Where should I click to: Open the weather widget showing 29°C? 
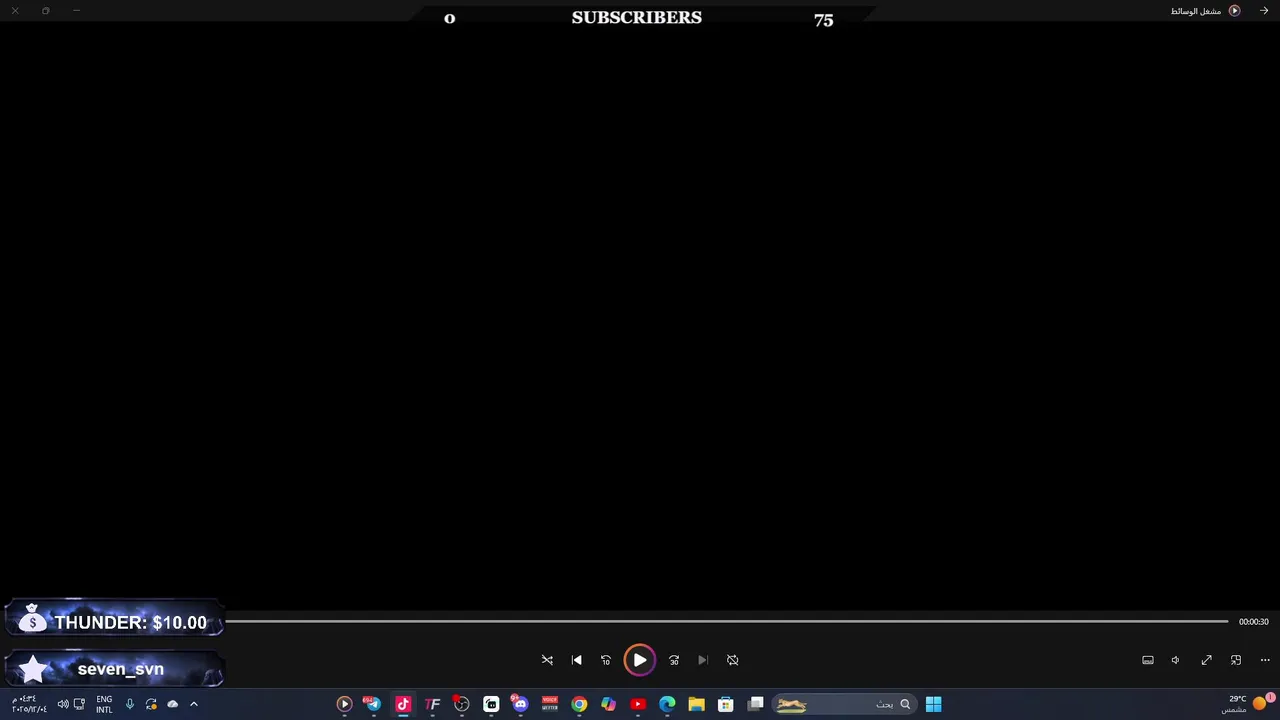point(1249,704)
